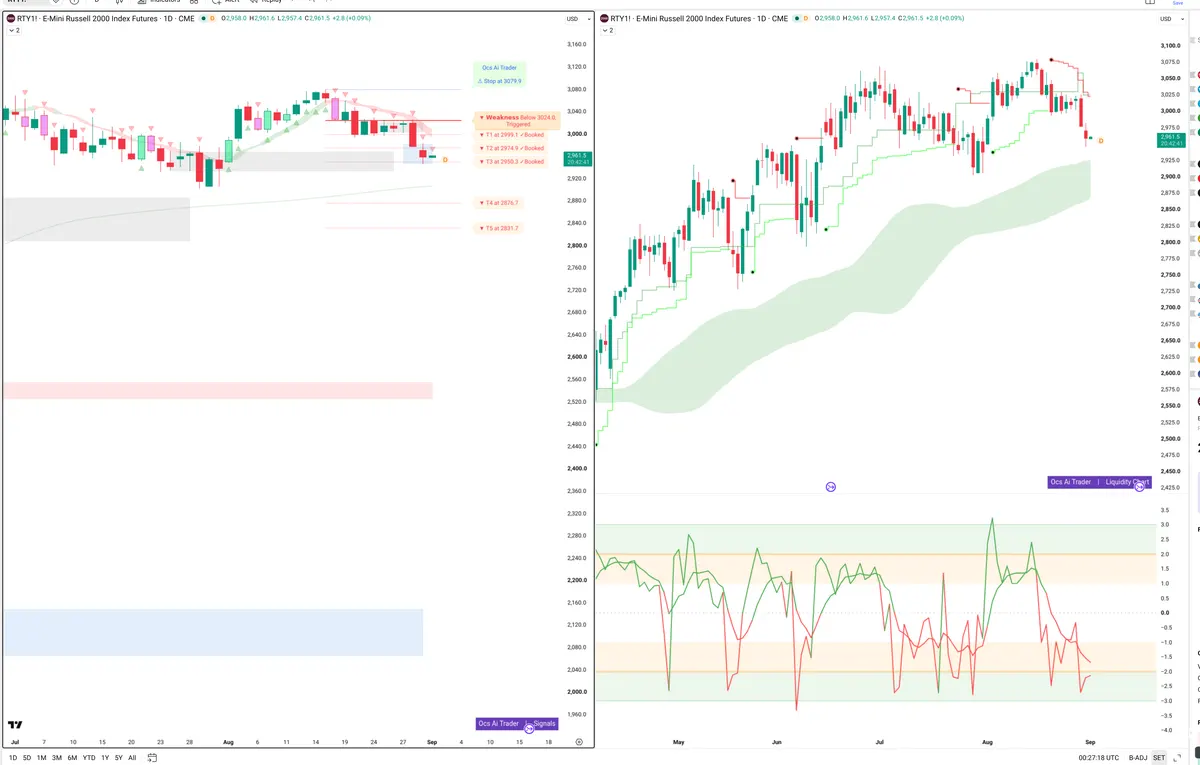Click 'Weakness Below 3024.0 Triggered' label
The width and height of the screenshot is (1200, 765).
click(518, 121)
